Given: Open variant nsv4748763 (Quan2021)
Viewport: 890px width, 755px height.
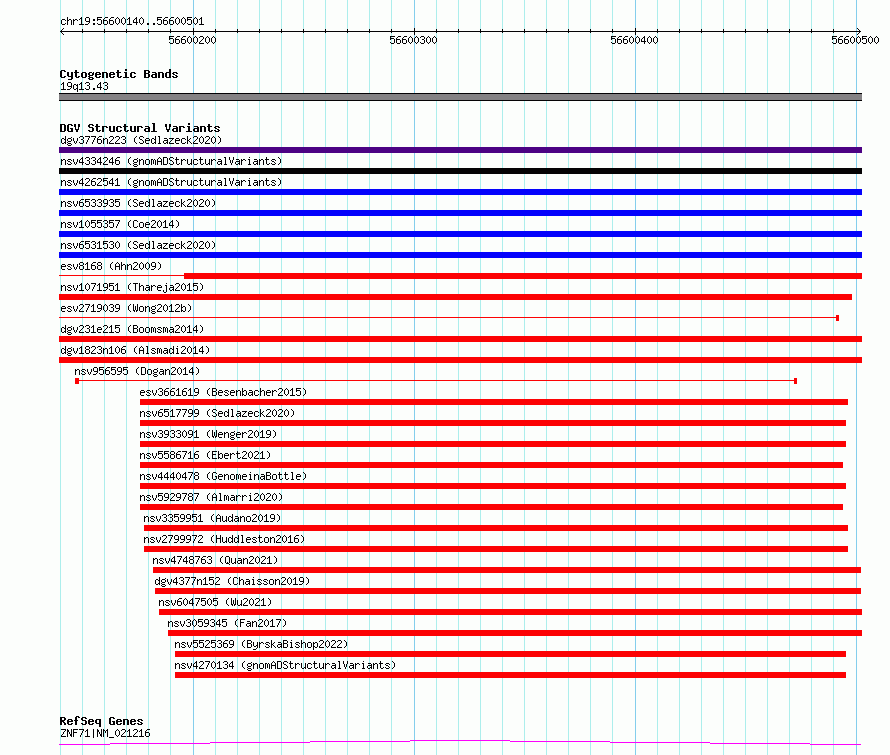Looking at the screenshot, I should [215, 560].
